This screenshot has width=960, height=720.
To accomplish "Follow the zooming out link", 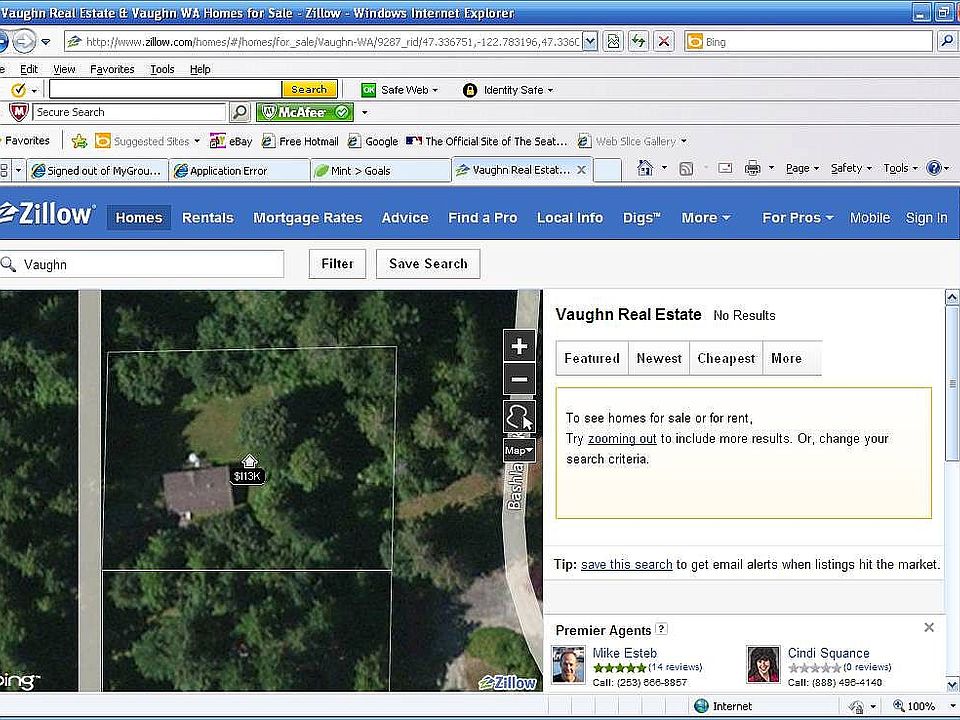I will click(x=622, y=439).
